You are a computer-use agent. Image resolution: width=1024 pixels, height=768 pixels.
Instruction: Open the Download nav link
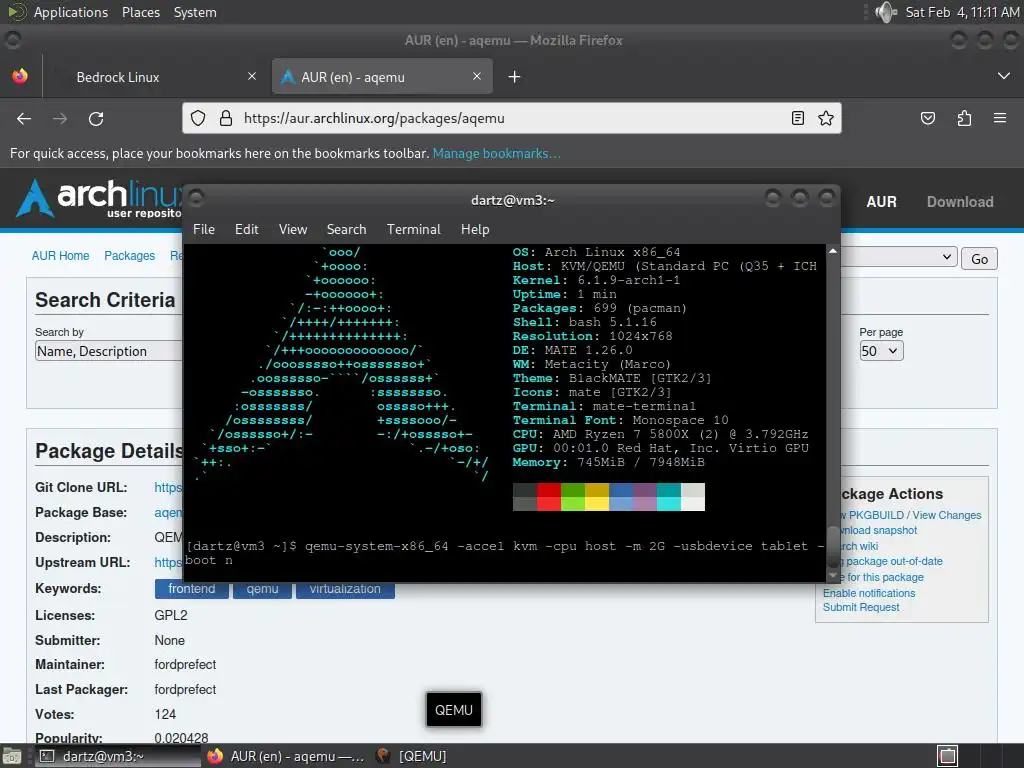coord(960,202)
